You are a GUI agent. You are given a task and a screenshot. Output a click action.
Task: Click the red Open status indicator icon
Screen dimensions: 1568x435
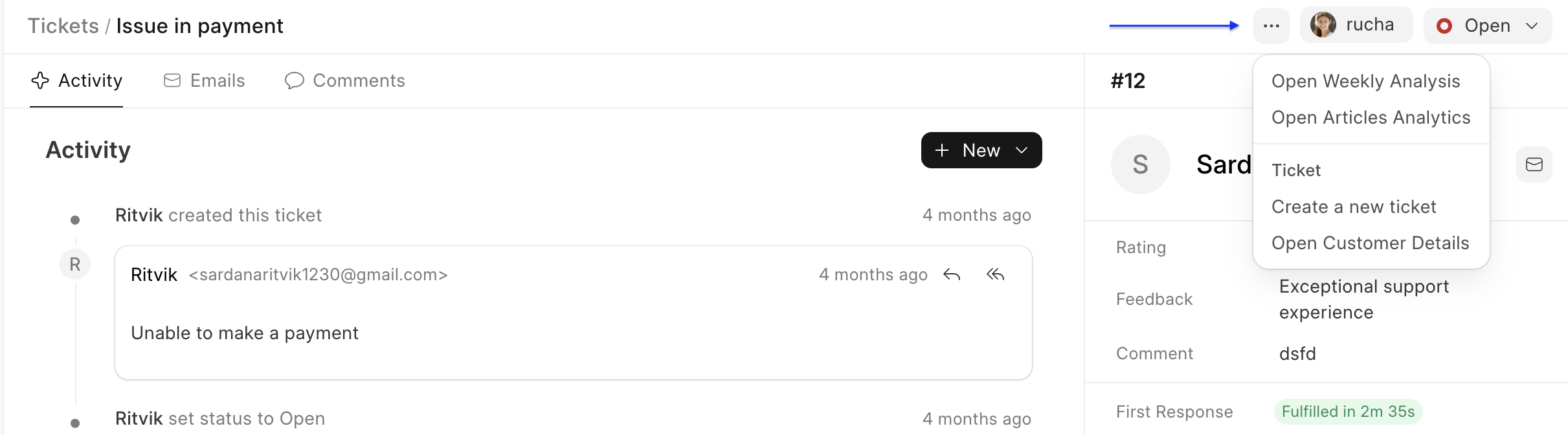[1444, 26]
